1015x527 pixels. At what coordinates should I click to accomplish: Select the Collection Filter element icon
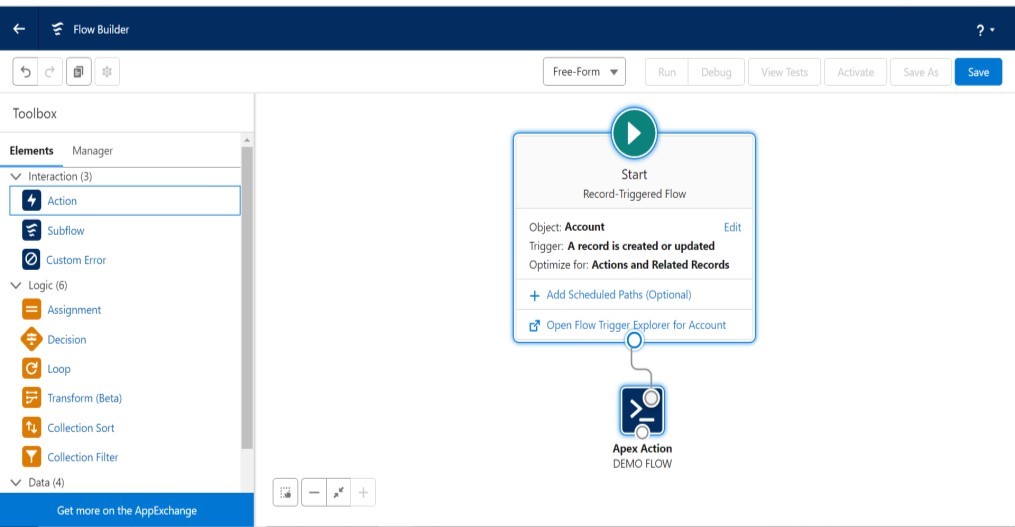point(31,457)
